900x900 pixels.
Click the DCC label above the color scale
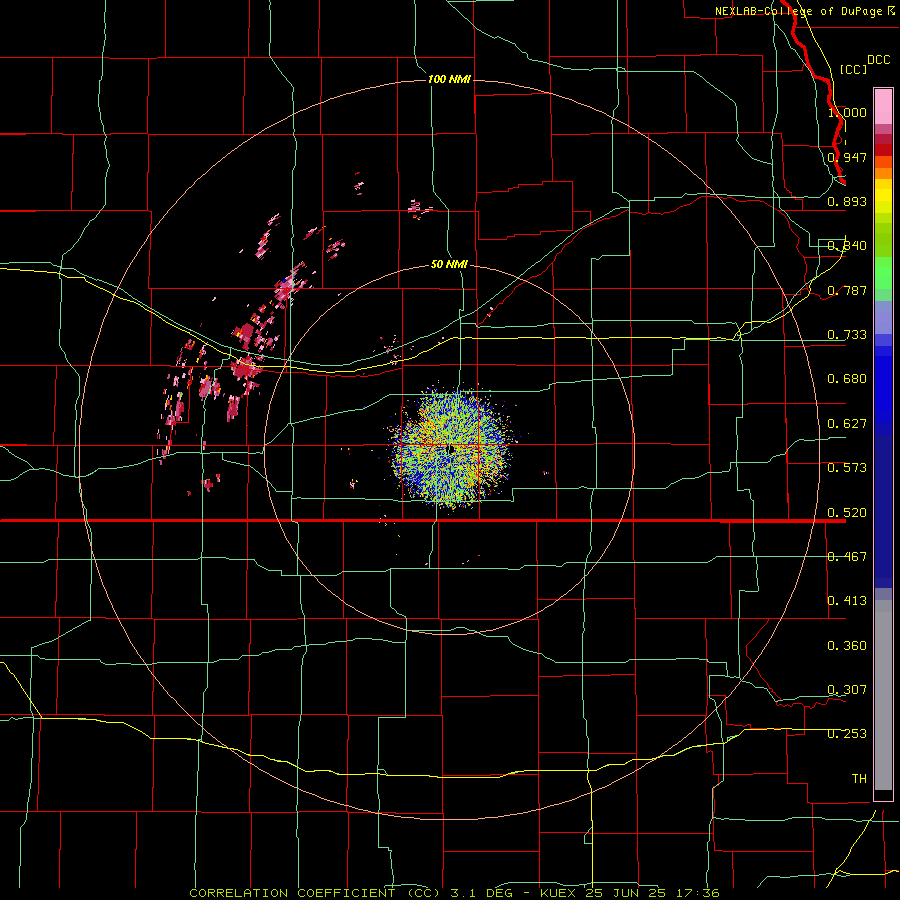pos(878,59)
